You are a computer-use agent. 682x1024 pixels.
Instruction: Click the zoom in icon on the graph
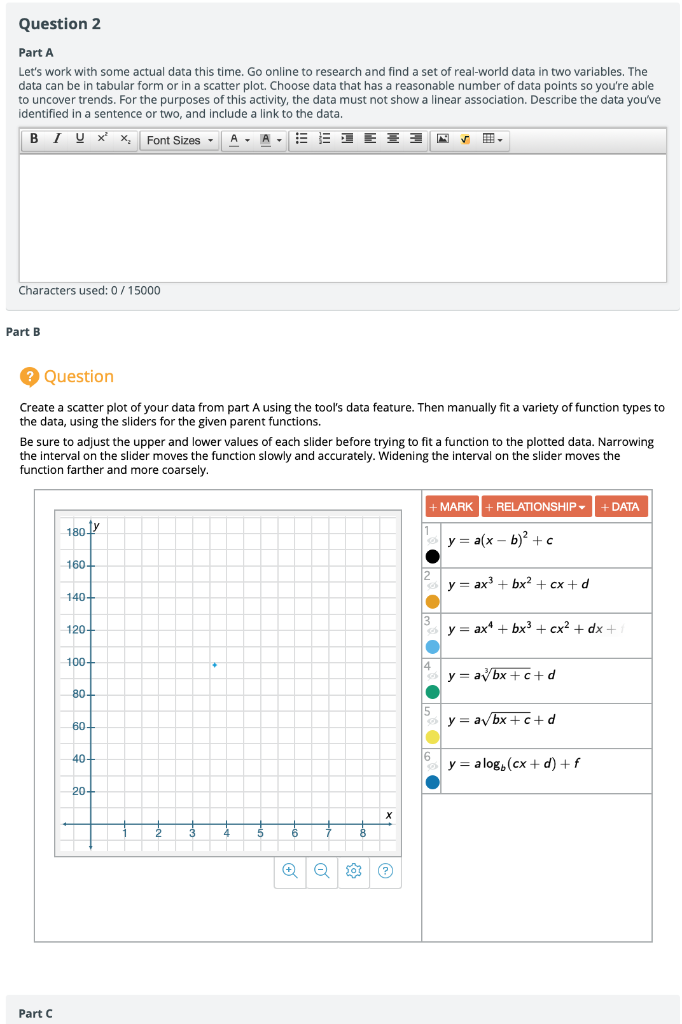tap(290, 871)
